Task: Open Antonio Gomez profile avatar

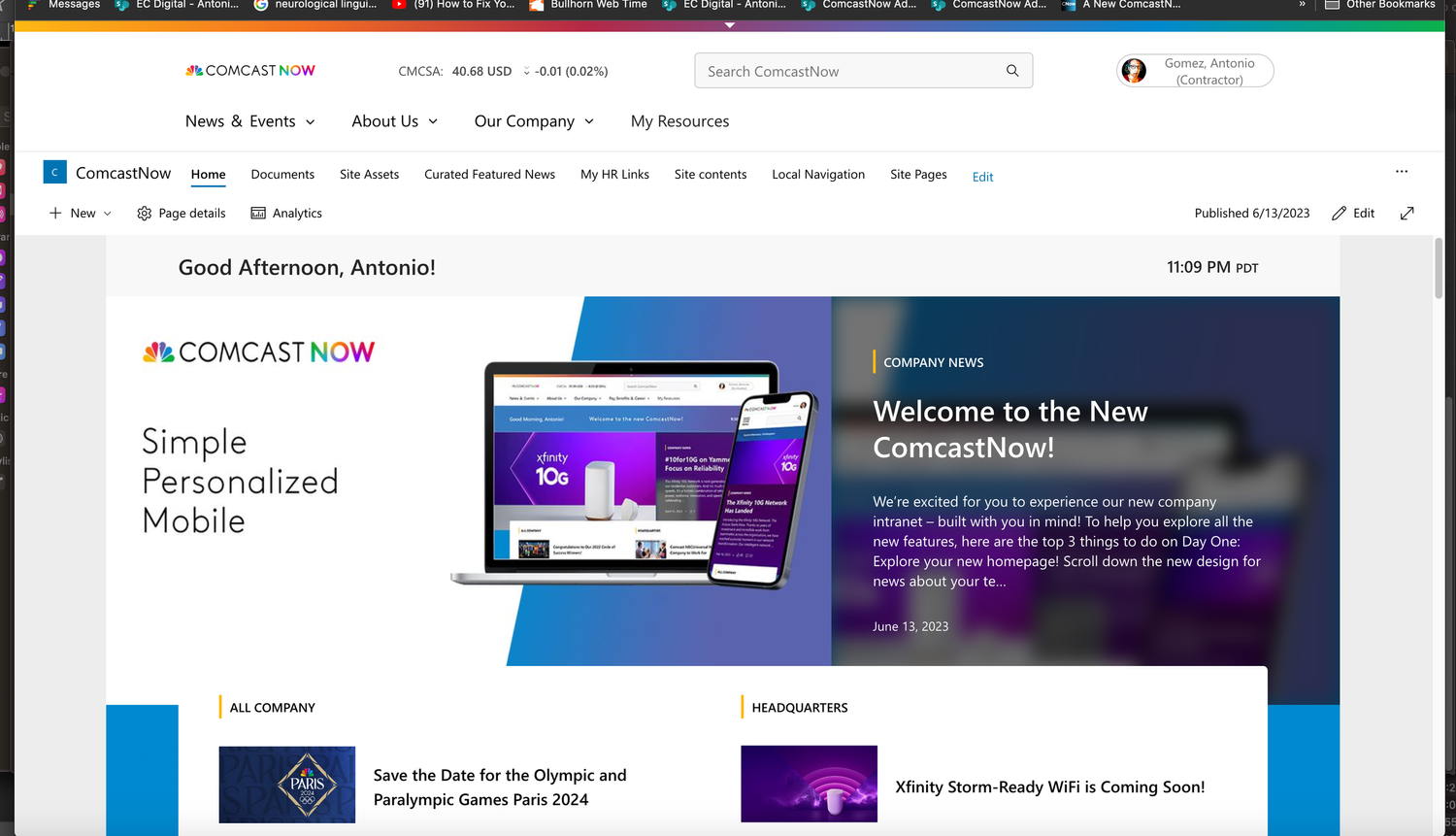Action: 1134,71
